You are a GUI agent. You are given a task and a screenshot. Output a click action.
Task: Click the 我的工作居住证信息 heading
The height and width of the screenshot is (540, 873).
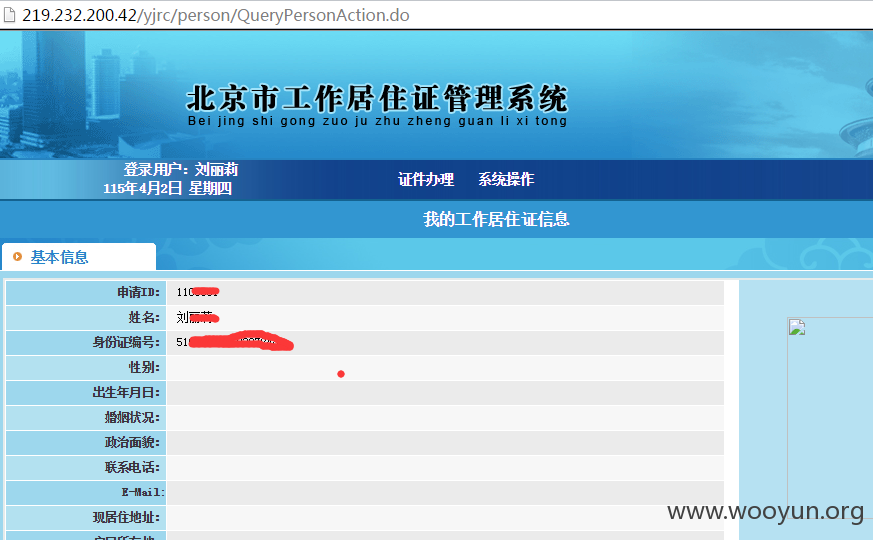(x=496, y=219)
